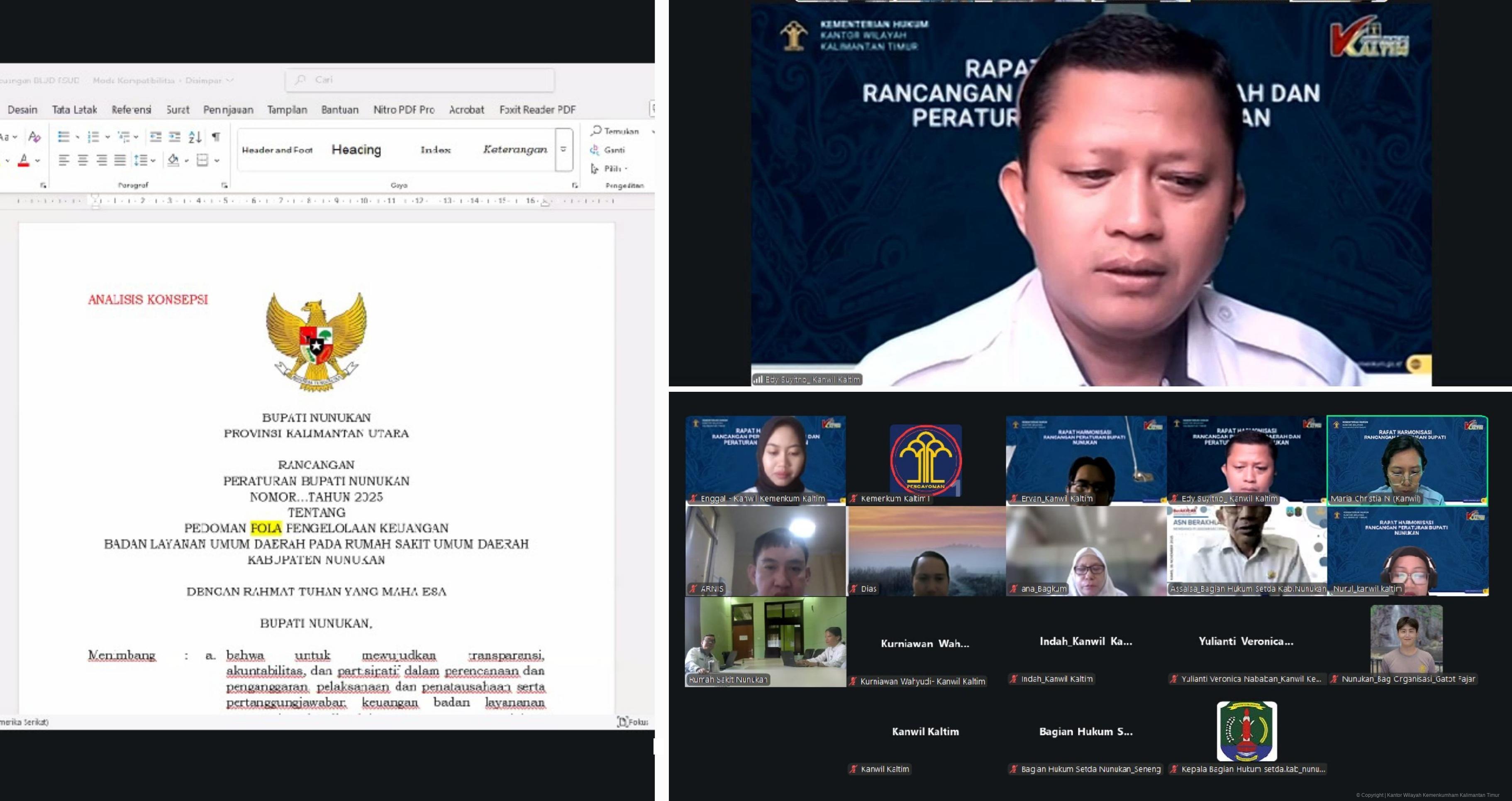Center align the paragraph text
The width and height of the screenshot is (1512, 801).
coord(83,160)
